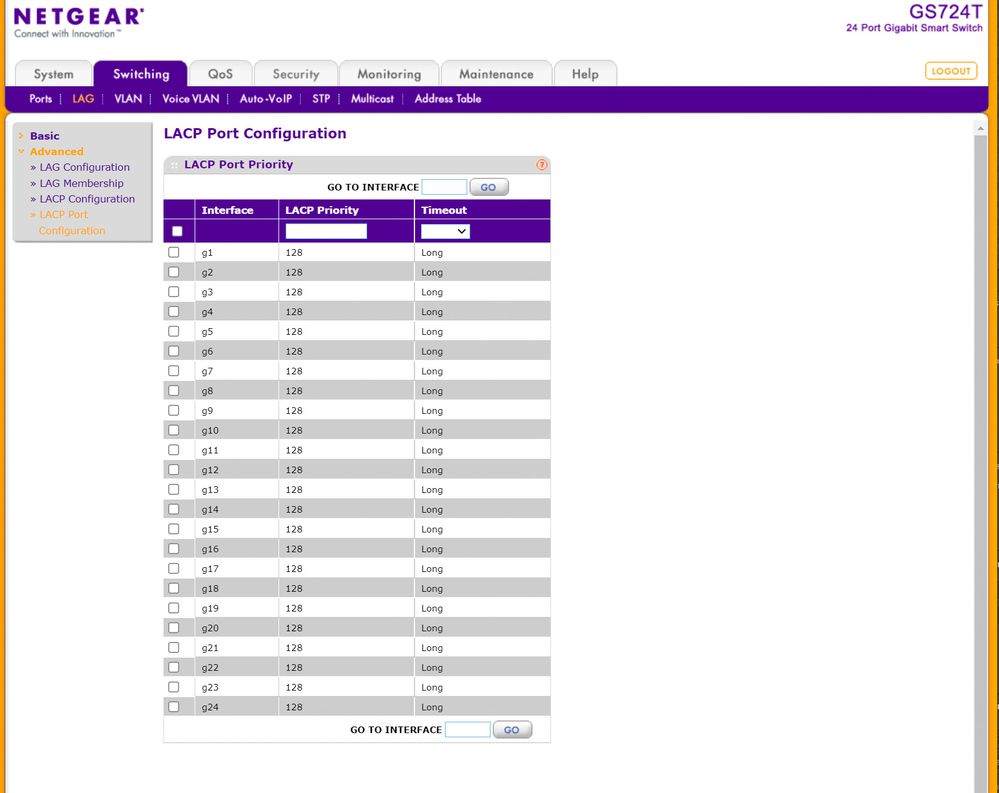The image size is (999, 793).
Task: Click the LOGOUT button
Action: (950, 71)
